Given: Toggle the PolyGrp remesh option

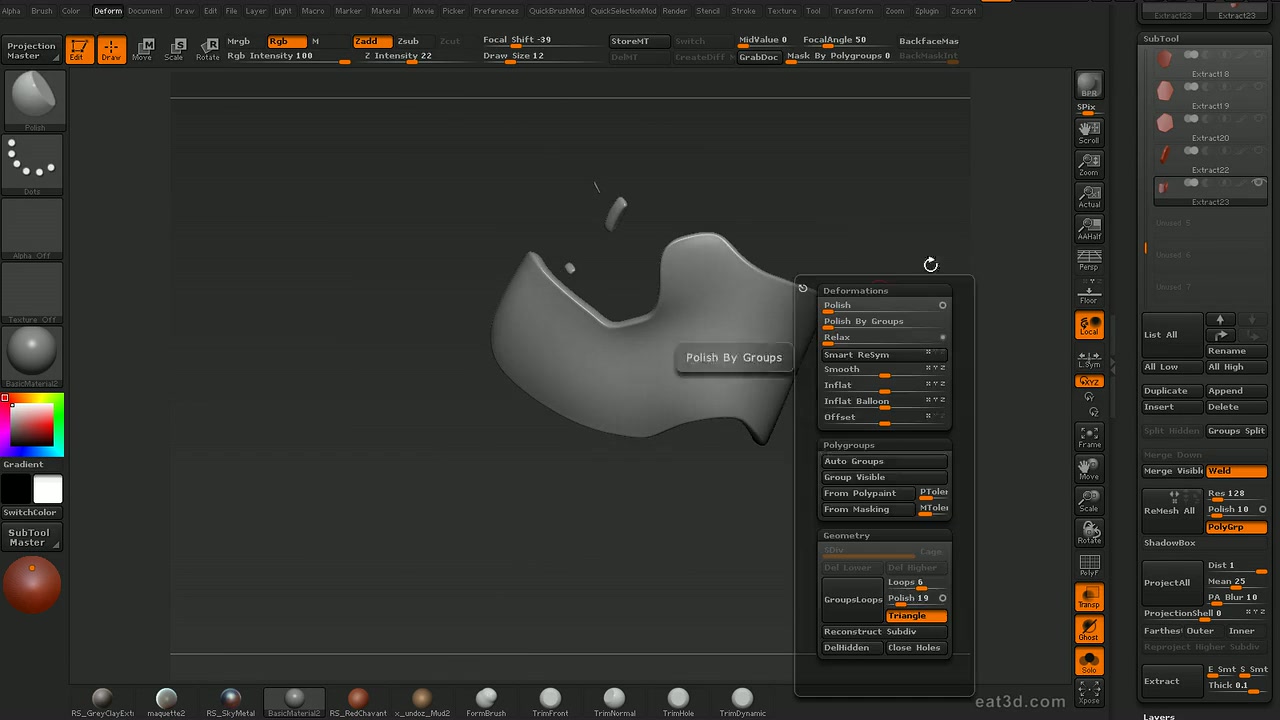Looking at the screenshot, I should (1236, 527).
